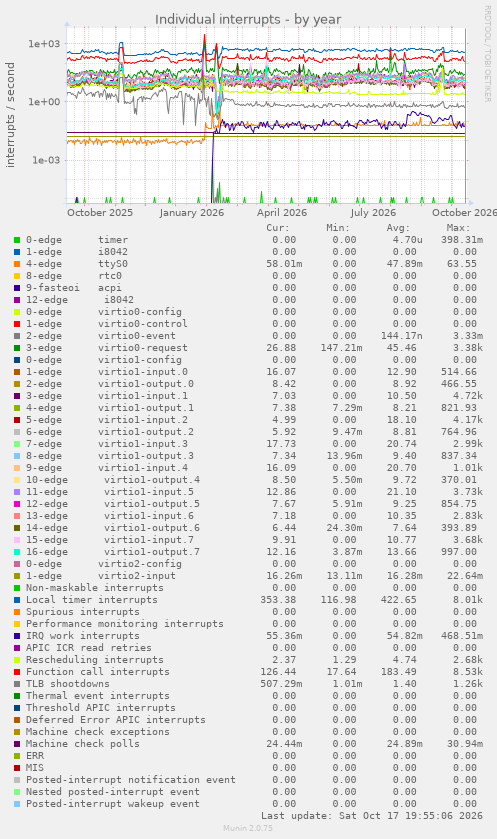Click the 'virtio0-event' legend label

point(136,336)
